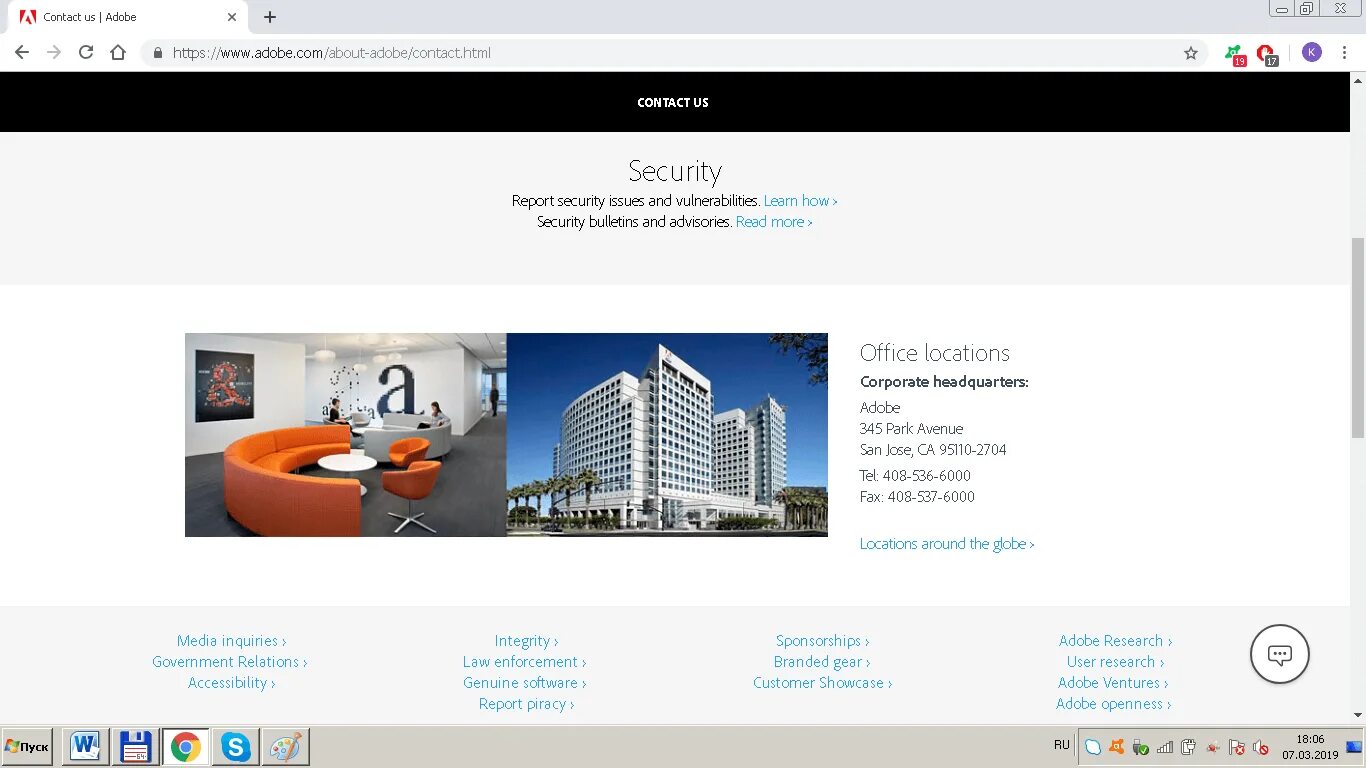Click the show desktop button
The height and width of the screenshot is (768, 1366).
coord(1354,747)
